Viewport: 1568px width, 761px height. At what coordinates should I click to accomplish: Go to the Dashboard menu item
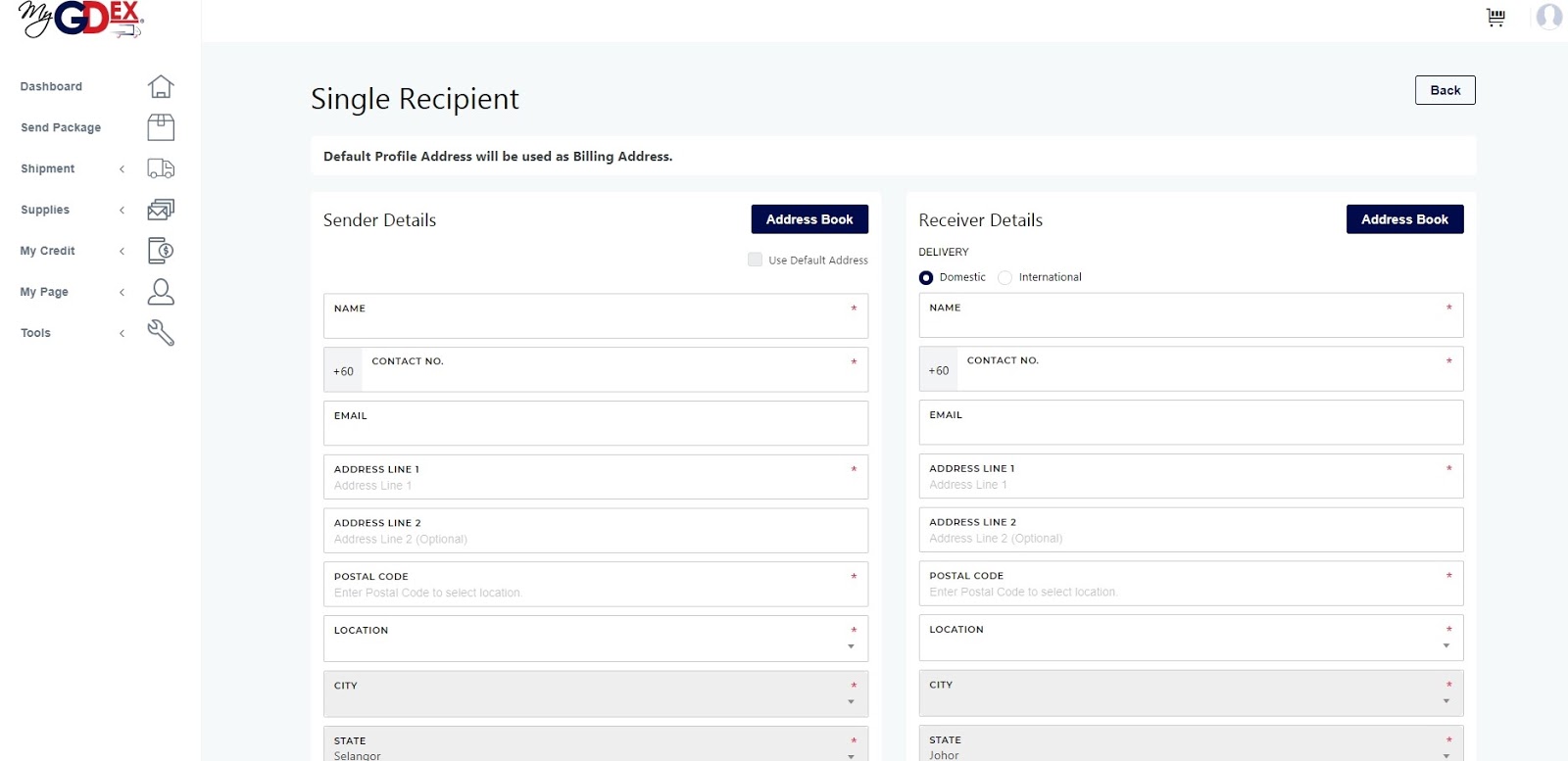pyautogui.click(x=51, y=86)
